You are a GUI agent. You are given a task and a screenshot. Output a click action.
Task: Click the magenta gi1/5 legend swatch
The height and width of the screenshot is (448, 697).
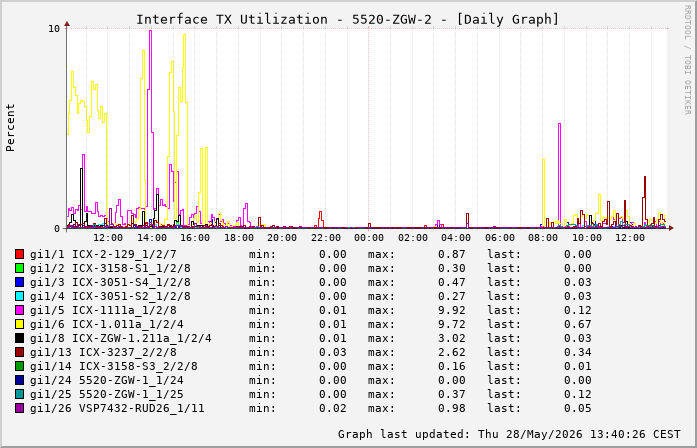19,310
